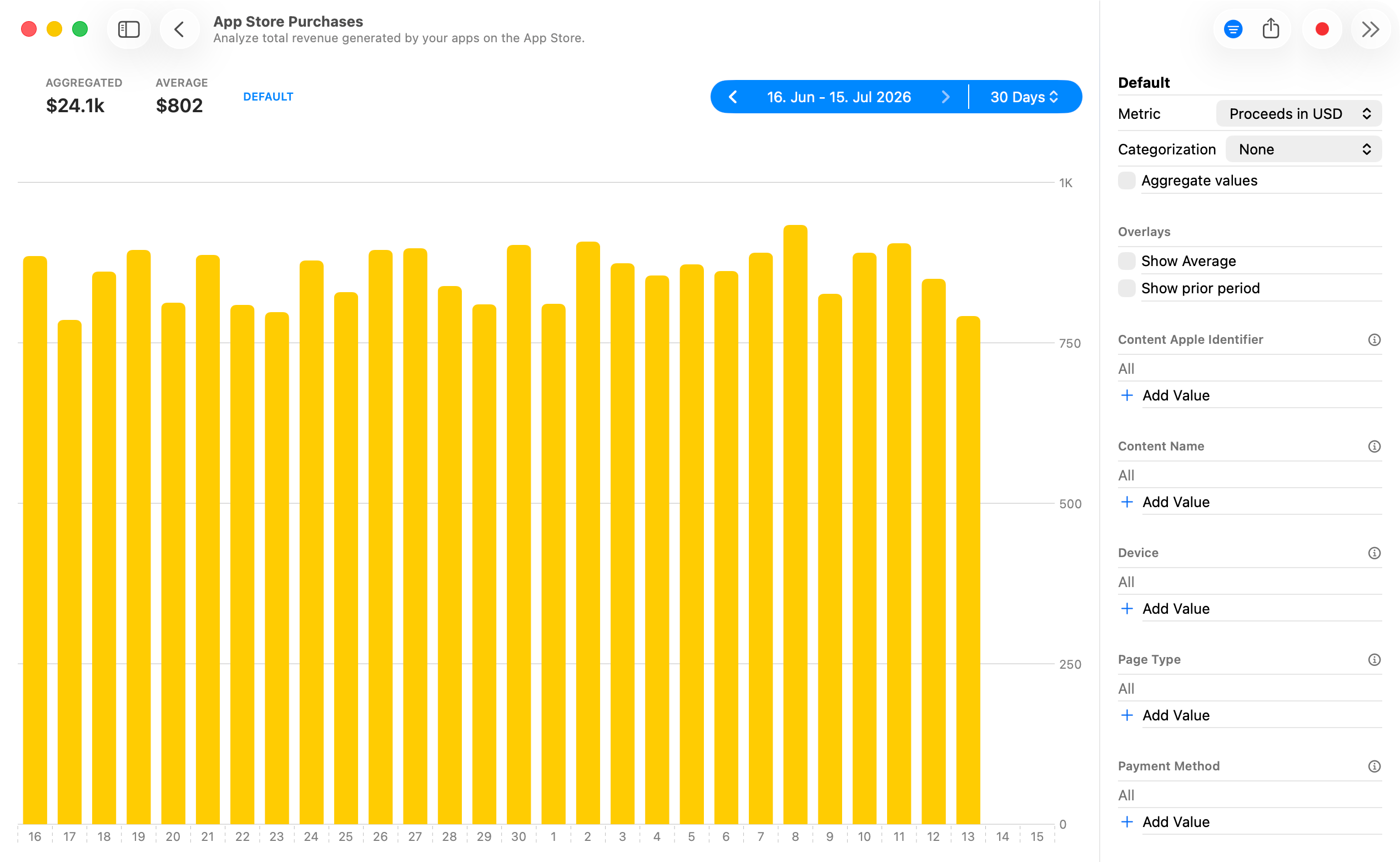
Task: Enable the Show Average overlay
Action: [1126, 260]
